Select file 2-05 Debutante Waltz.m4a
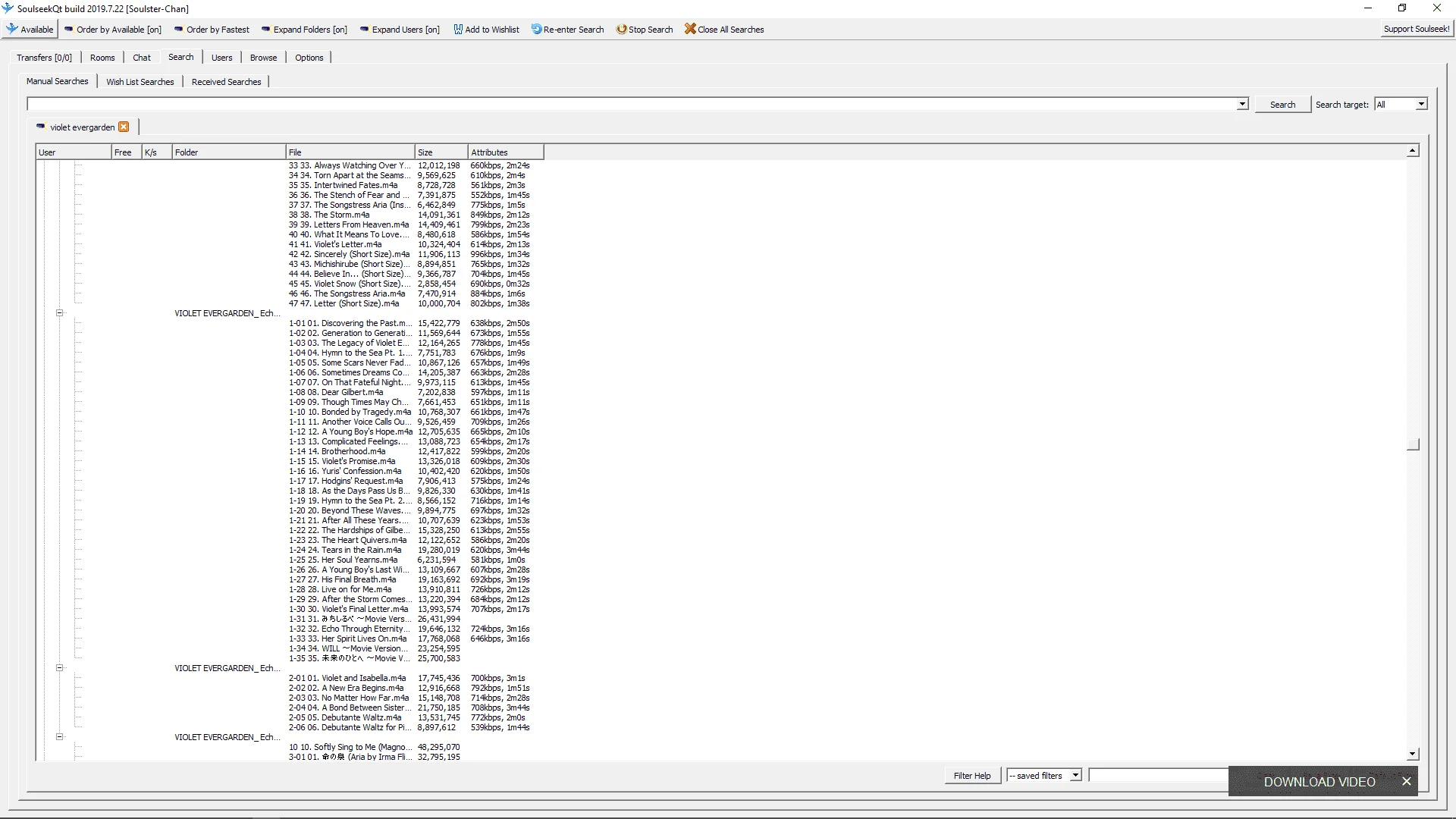The width and height of the screenshot is (1456, 819). 345,717
